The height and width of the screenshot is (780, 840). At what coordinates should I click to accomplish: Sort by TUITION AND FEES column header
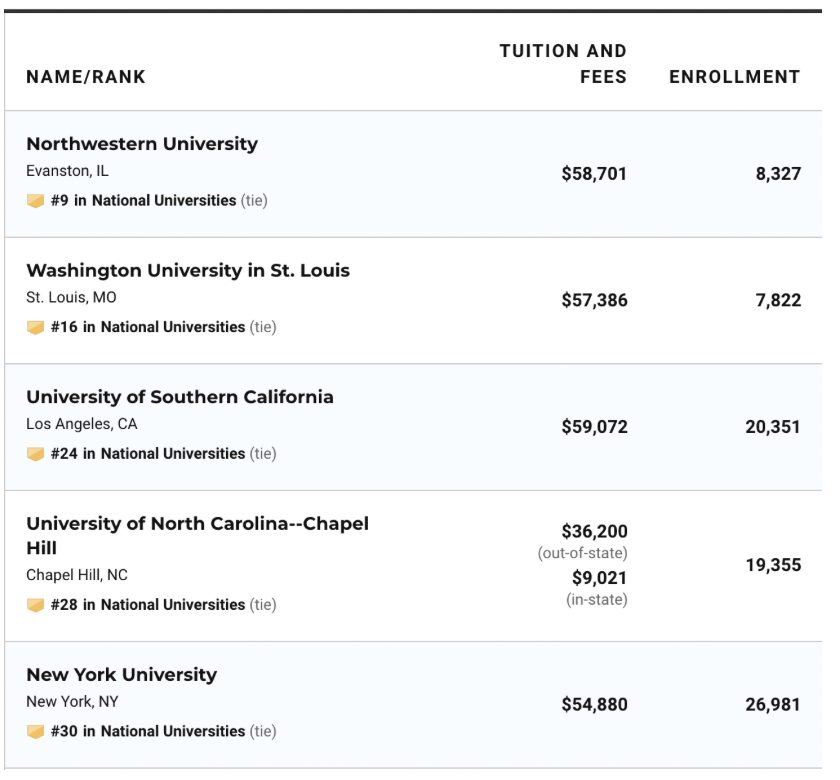[x=563, y=64]
